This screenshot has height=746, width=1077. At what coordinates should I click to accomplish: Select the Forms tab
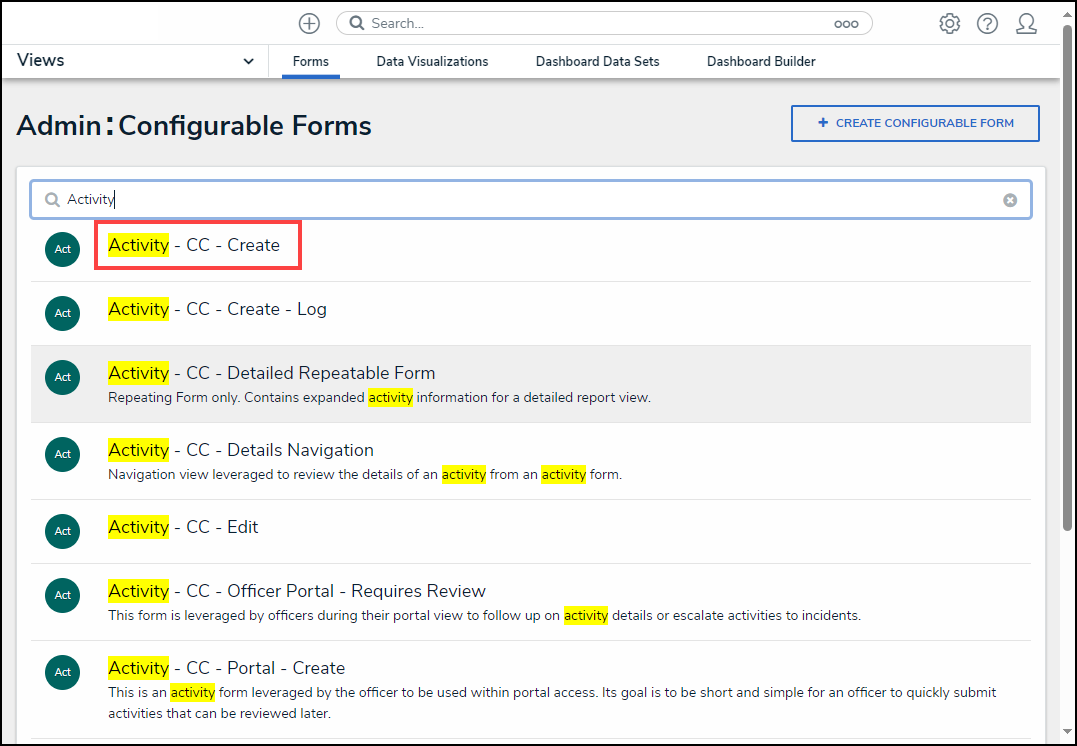(310, 61)
